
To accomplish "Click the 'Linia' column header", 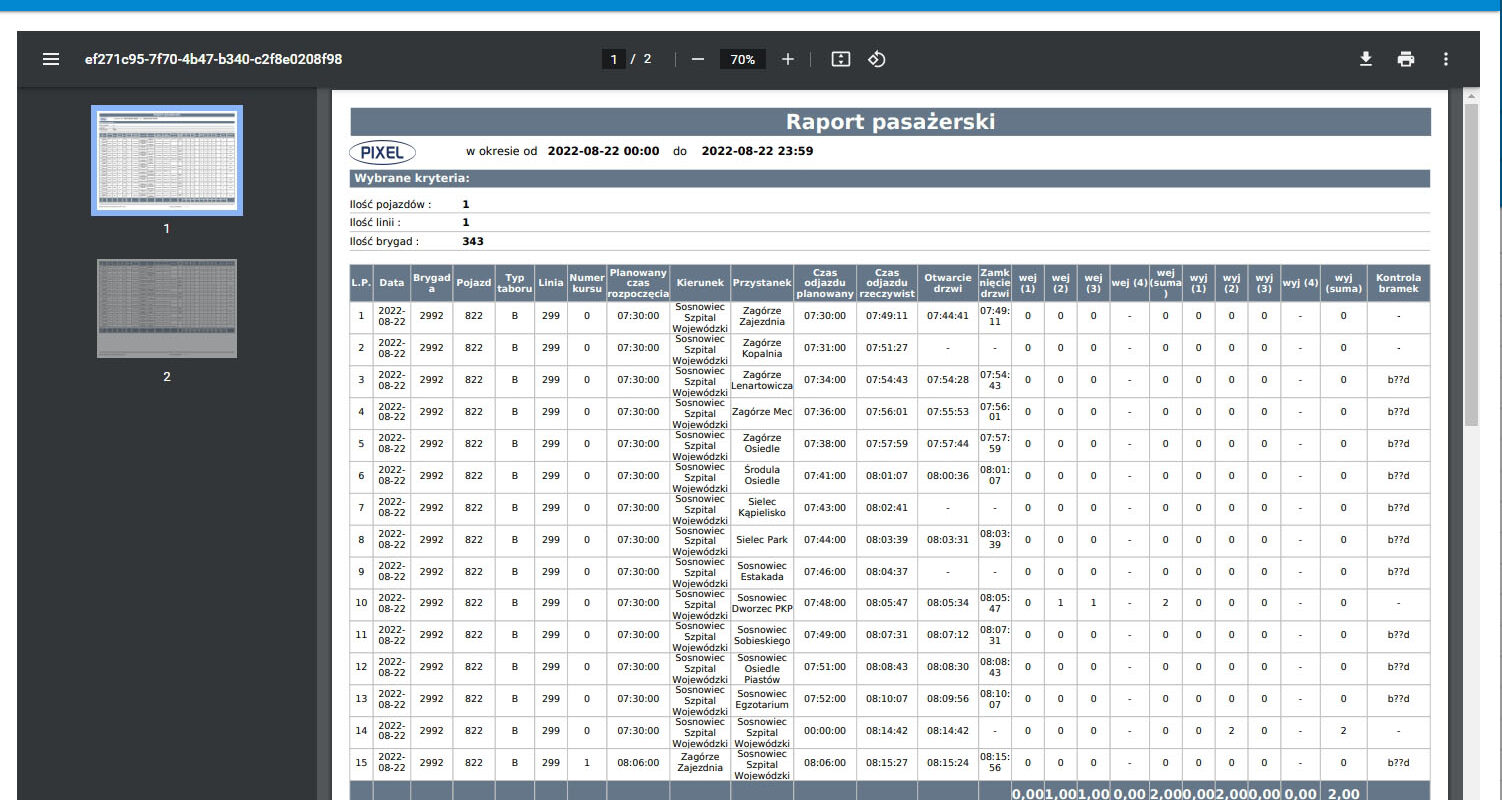I will [551, 283].
